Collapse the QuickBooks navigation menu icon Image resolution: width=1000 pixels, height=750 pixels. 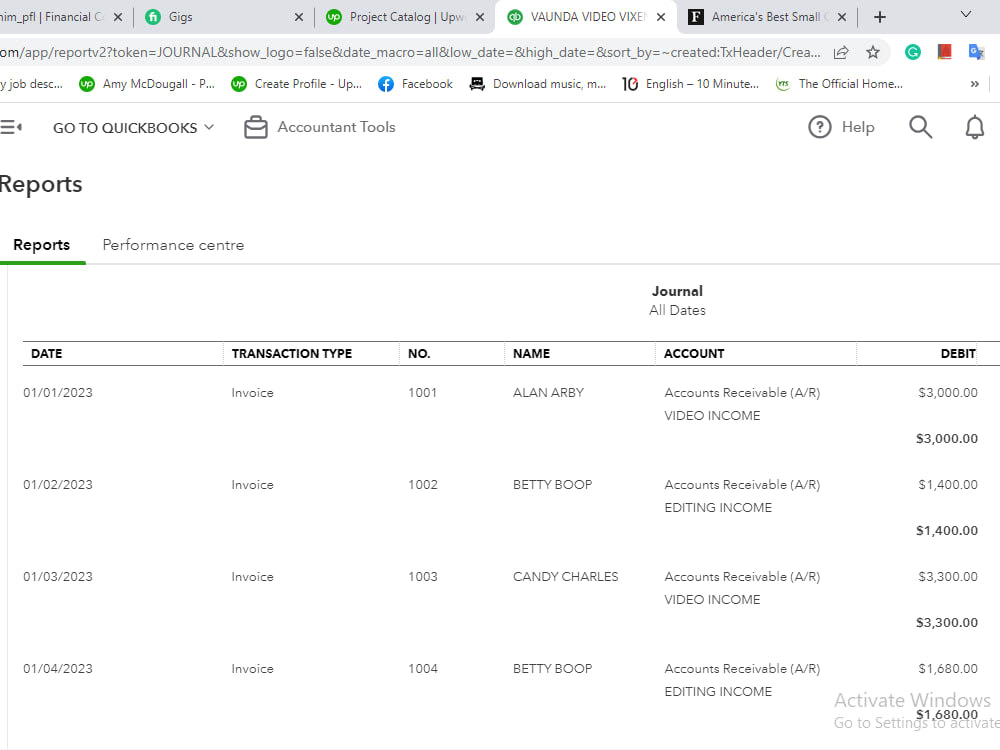[11, 127]
